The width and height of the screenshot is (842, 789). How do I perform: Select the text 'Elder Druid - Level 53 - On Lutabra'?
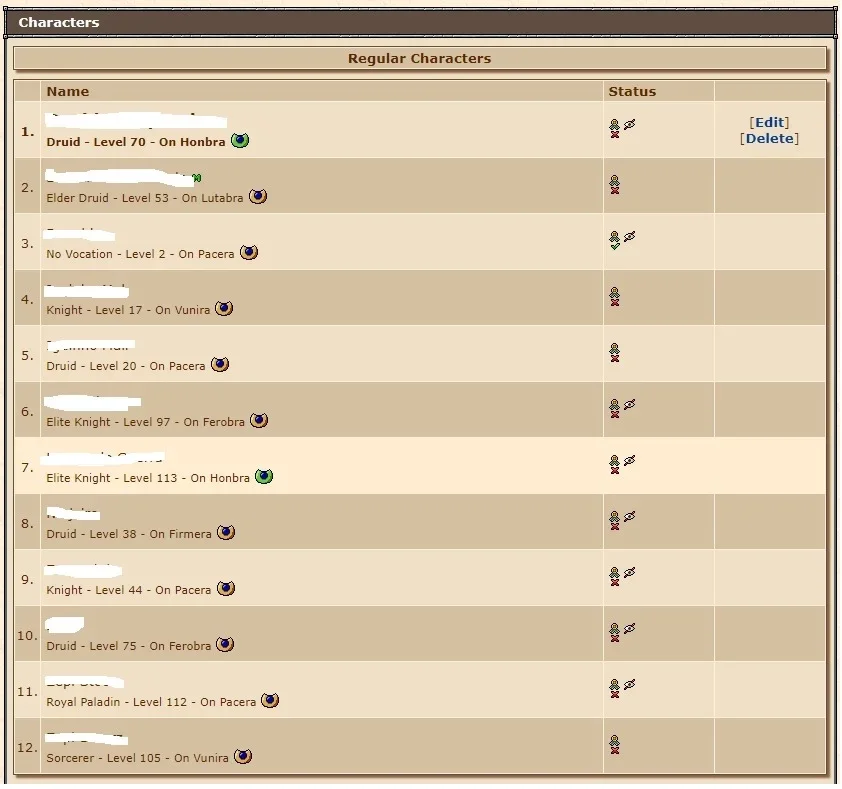144,198
